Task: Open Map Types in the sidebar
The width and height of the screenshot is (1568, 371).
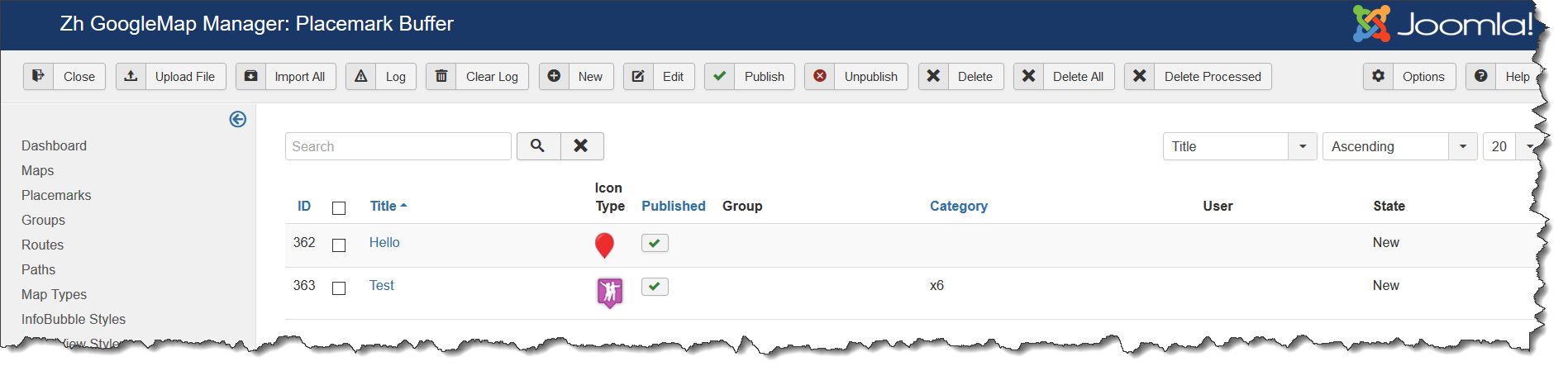Action: pyautogui.click(x=54, y=294)
